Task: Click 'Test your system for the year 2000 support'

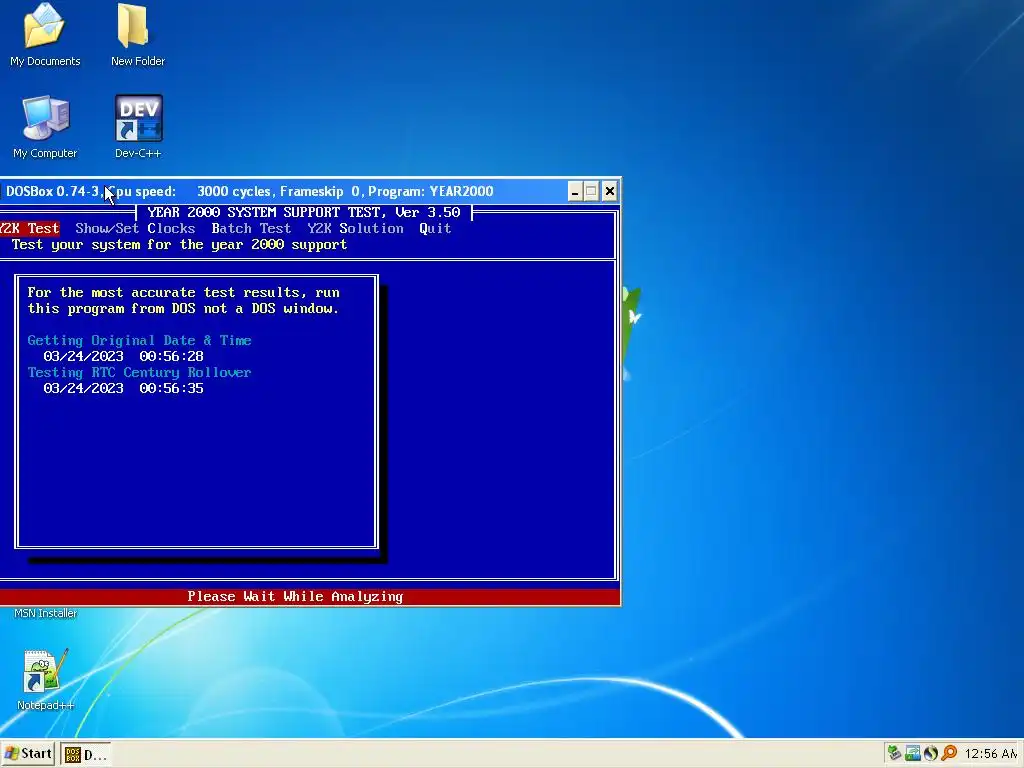Action: pyautogui.click(x=179, y=244)
